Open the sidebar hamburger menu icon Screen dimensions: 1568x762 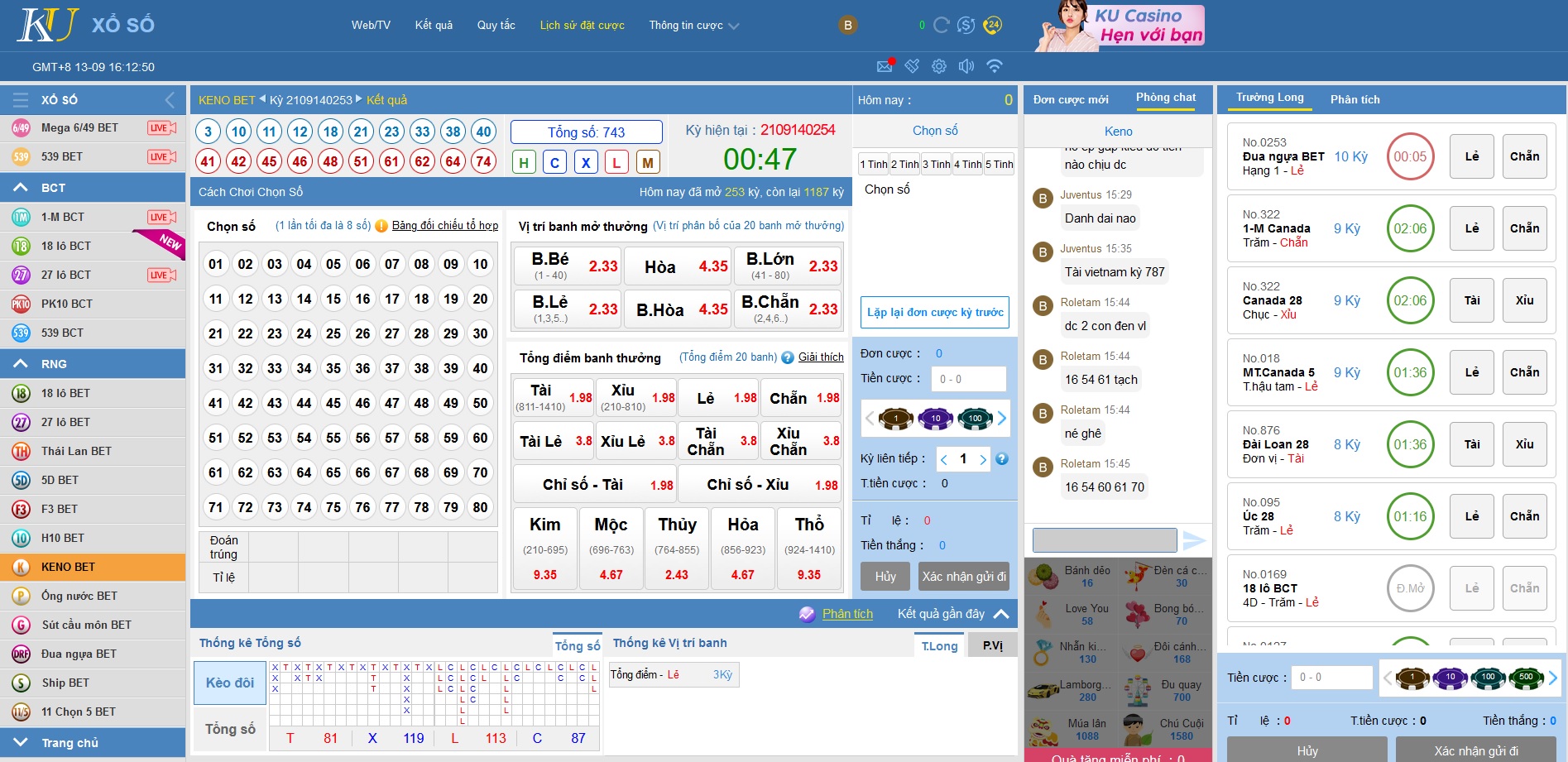[x=21, y=100]
